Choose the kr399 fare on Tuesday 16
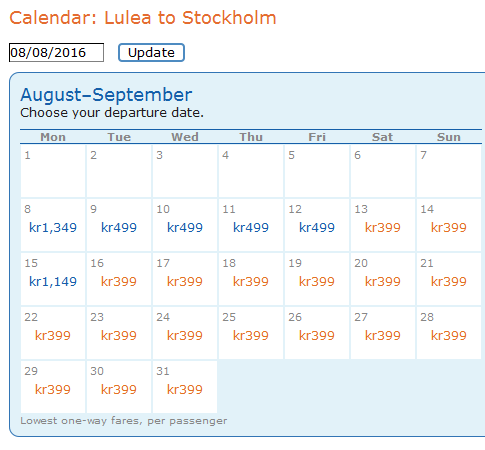This screenshot has width=485, height=450. point(119,282)
